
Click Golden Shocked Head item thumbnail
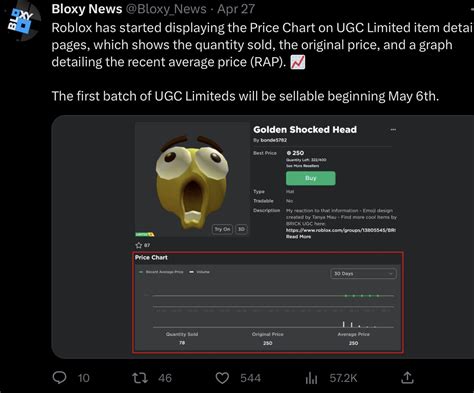point(192,180)
